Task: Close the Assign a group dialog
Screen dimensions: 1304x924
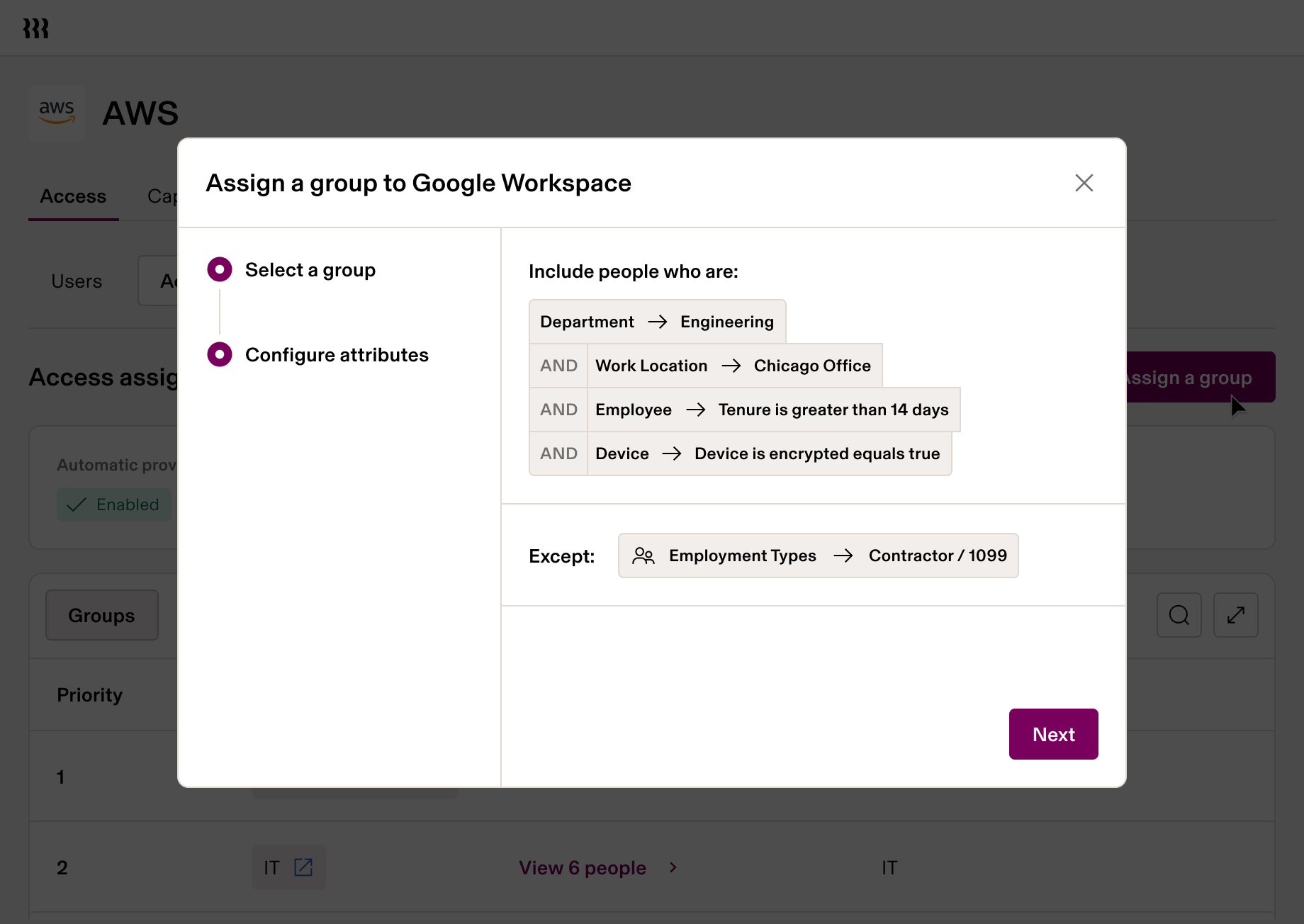Action: click(1084, 183)
